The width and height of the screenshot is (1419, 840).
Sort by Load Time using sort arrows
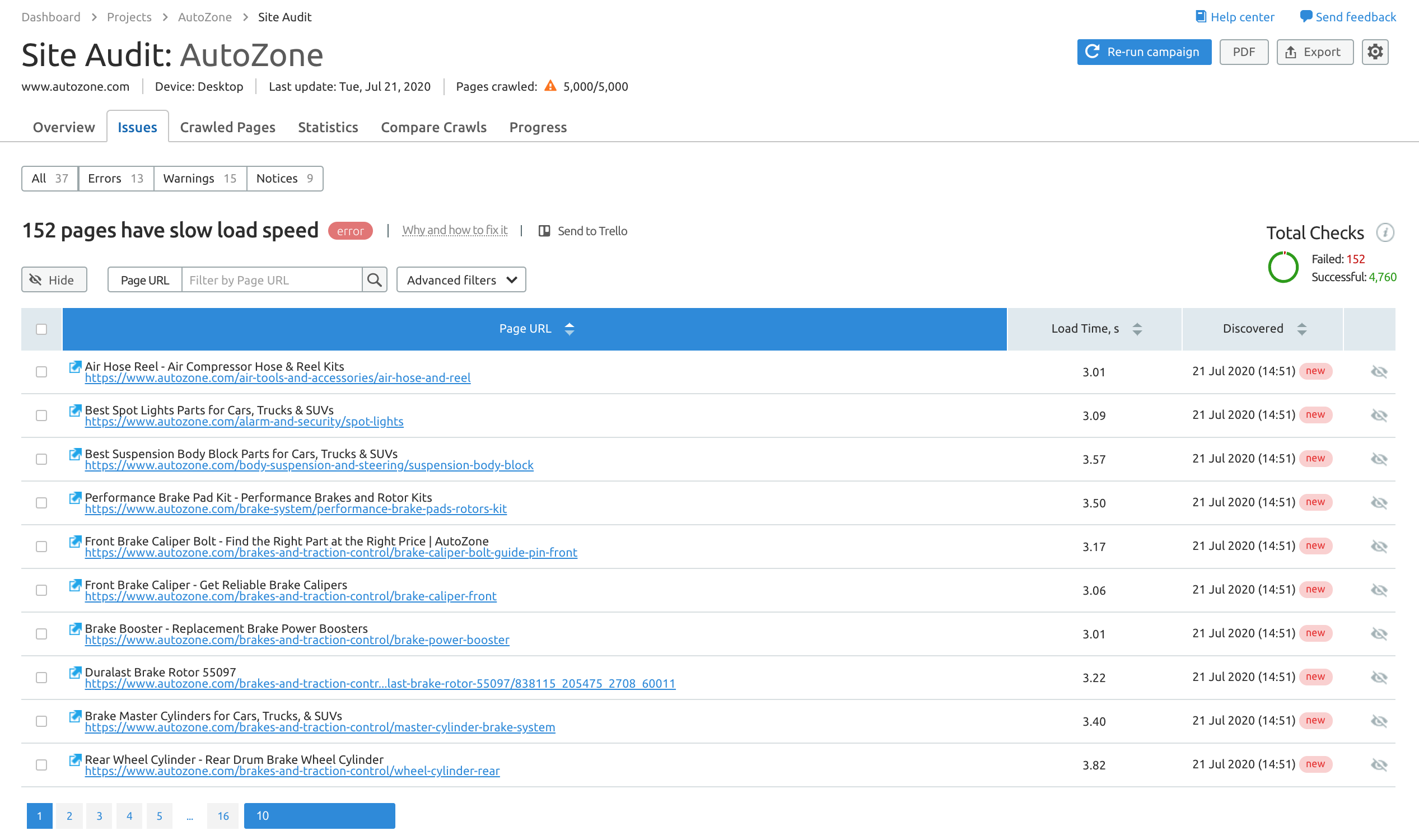click(1137, 329)
